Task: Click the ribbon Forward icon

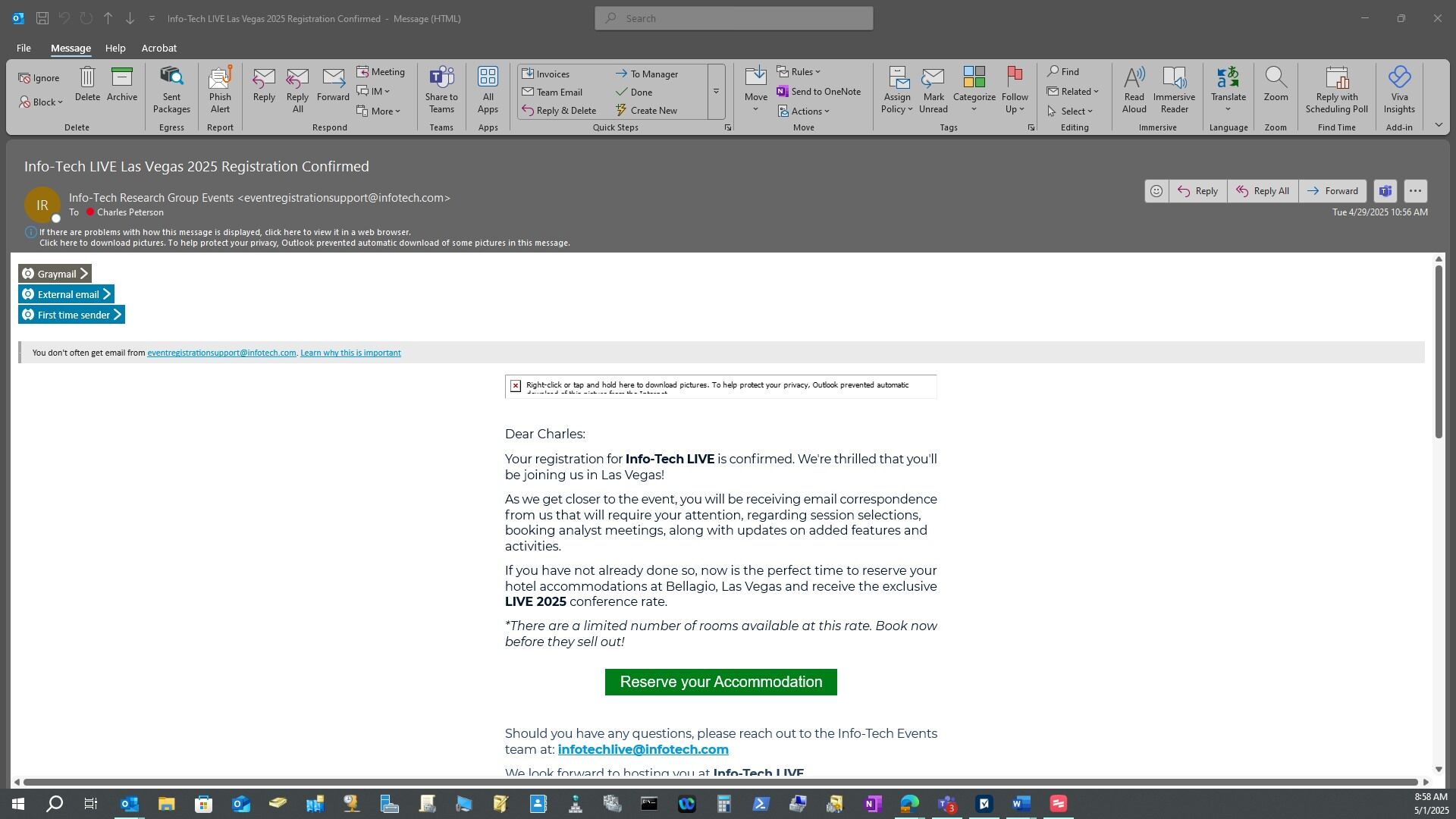Action: 333,84
